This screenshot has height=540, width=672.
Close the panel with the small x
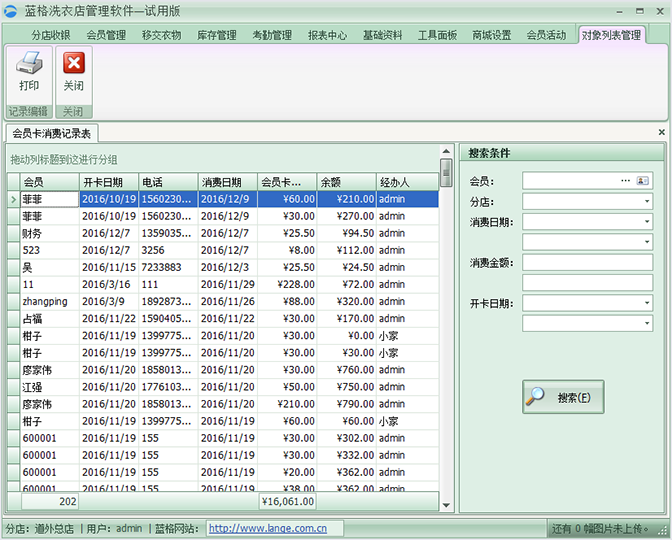[661, 132]
